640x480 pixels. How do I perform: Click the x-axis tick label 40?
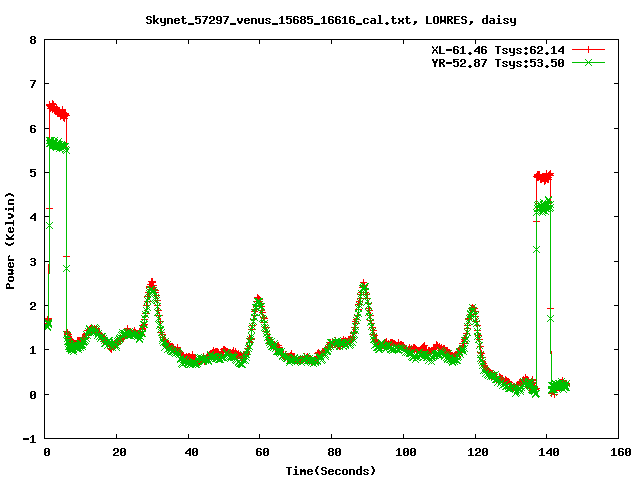coord(191,452)
